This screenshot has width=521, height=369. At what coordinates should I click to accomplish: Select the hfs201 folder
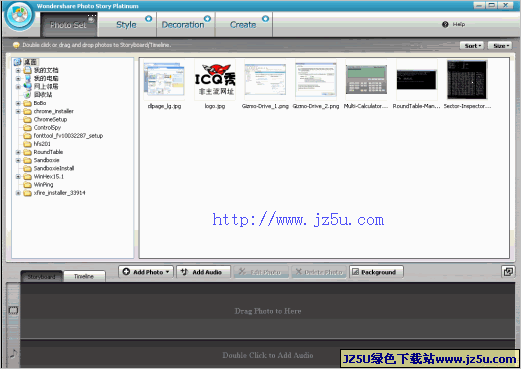37,144
